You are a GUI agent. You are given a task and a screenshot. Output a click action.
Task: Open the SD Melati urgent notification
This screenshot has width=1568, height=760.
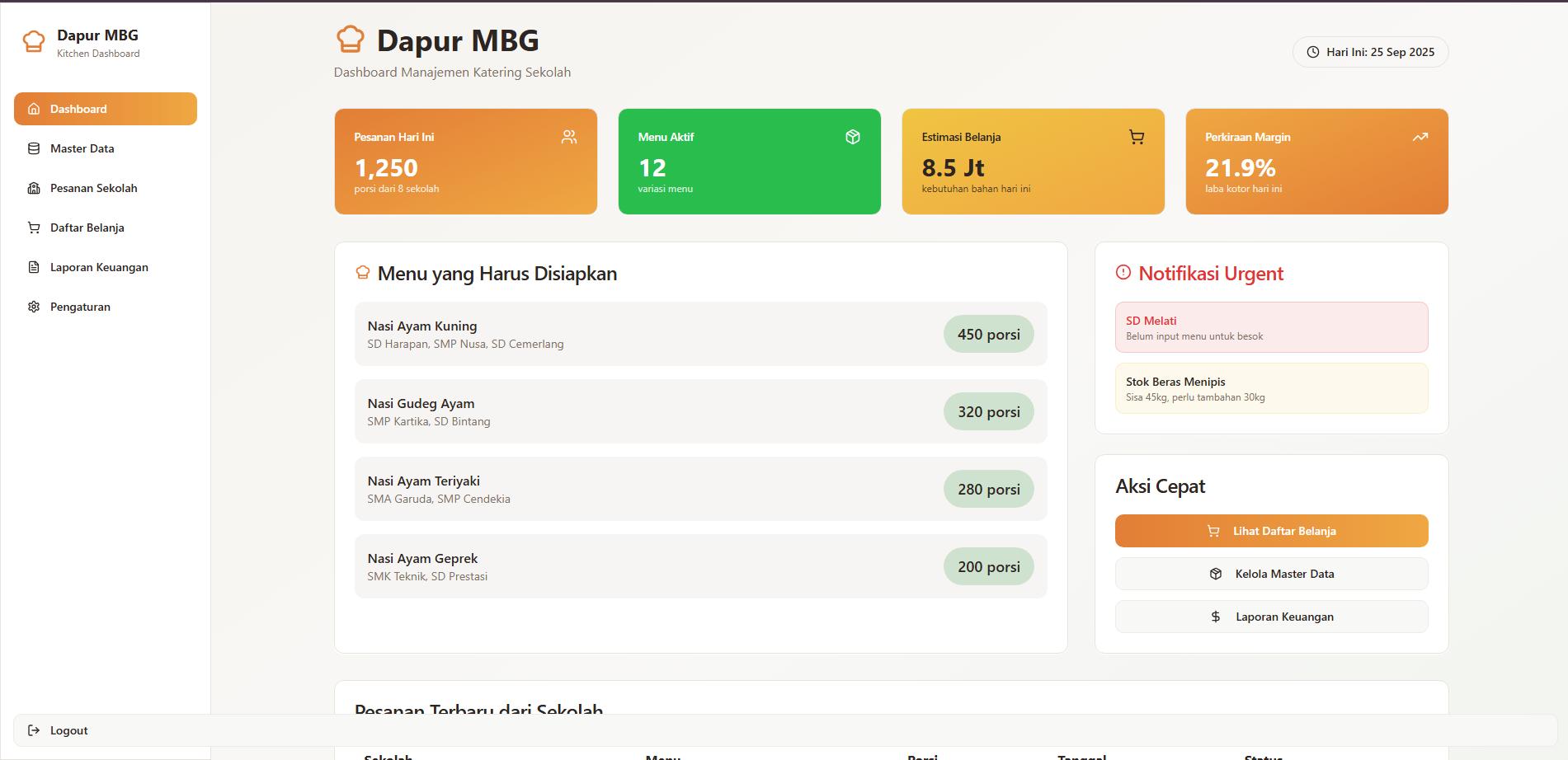(1271, 327)
